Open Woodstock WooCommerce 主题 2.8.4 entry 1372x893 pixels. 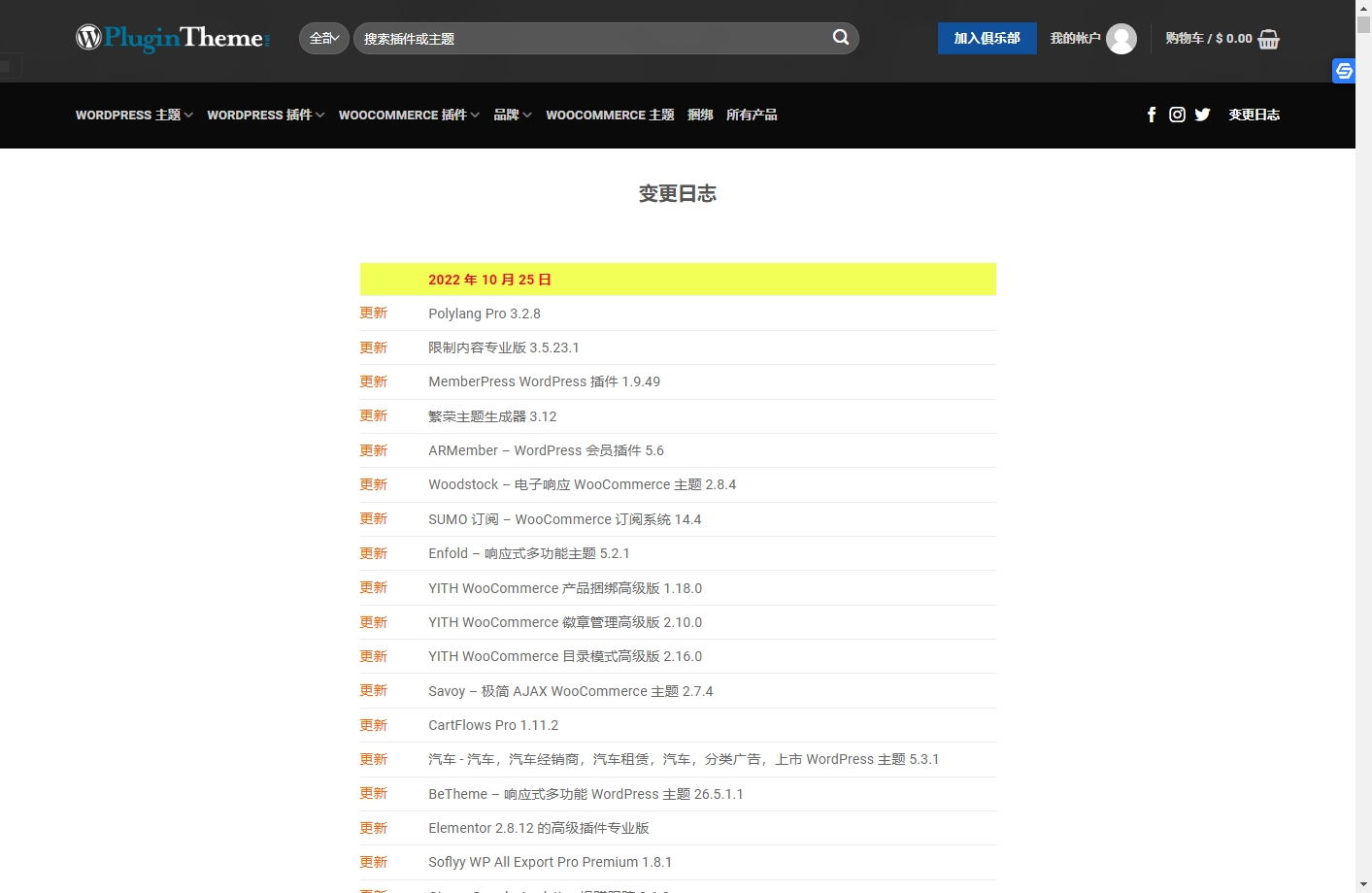point(582,484)
